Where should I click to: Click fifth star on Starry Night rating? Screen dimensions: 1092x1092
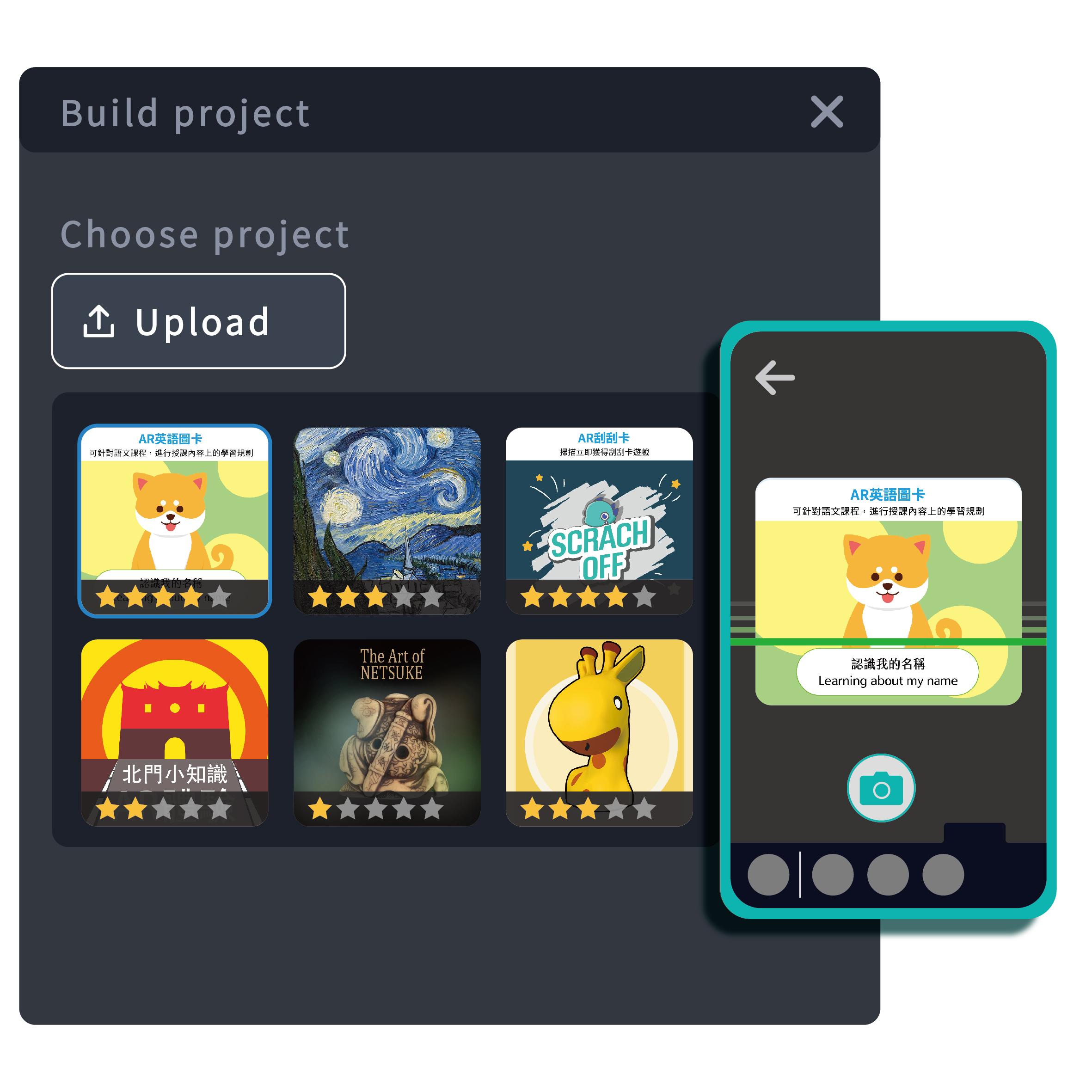pos(432,596)
